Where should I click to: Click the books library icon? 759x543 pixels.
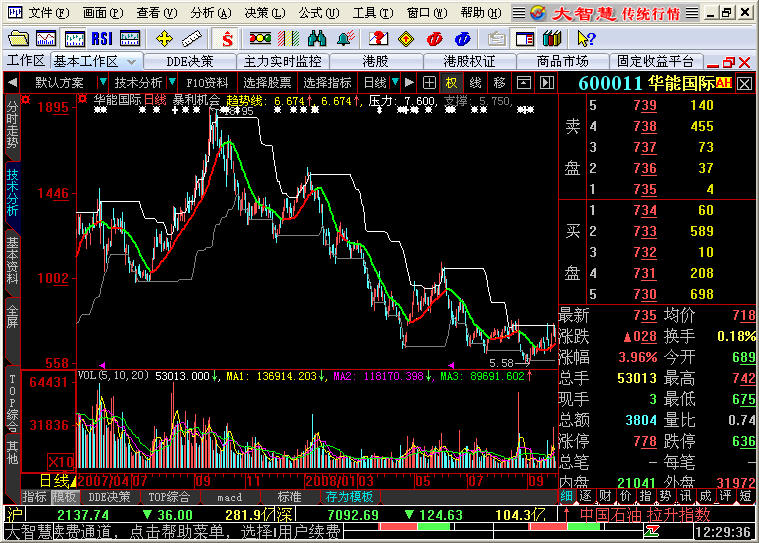point(552,38)
